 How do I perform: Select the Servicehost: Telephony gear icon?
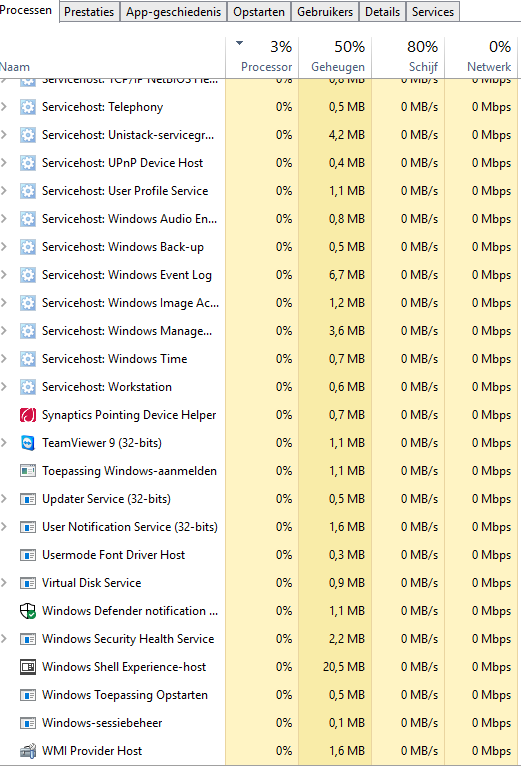28,107
